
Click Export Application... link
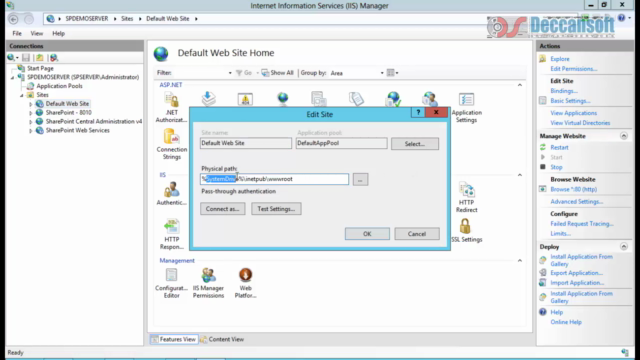(576, 273)
